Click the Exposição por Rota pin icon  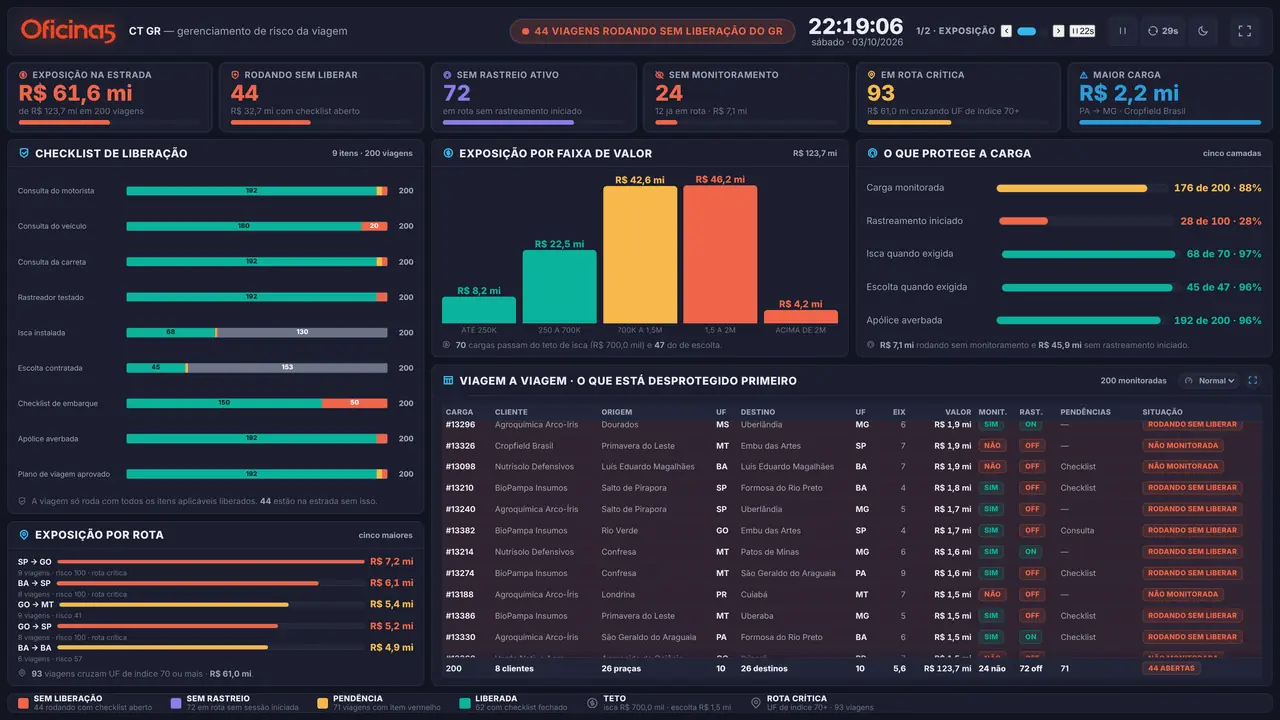pyautogui.click(x=24, y=535)
